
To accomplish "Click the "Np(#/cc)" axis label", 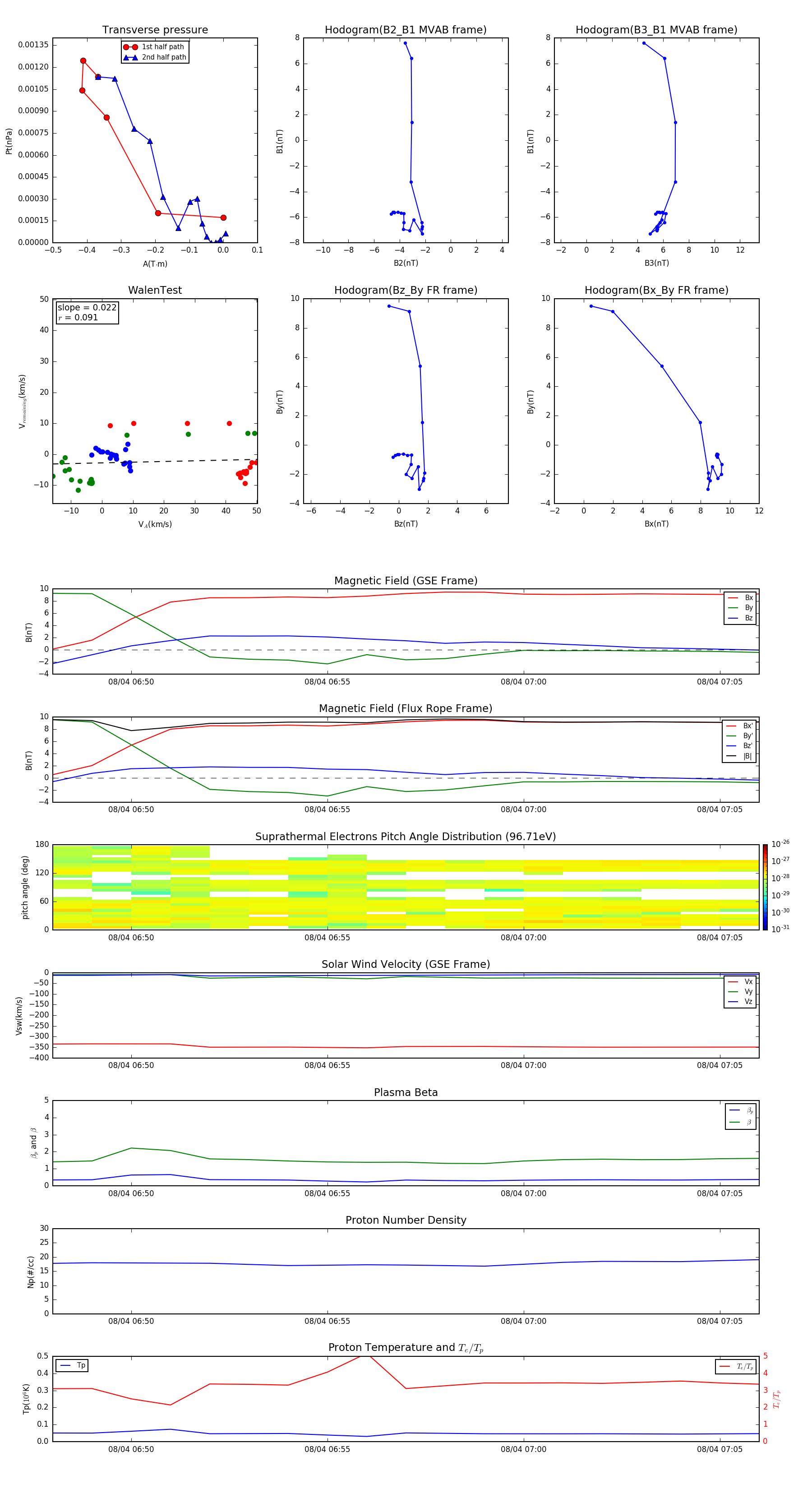I will click(x=31, y=1272).
